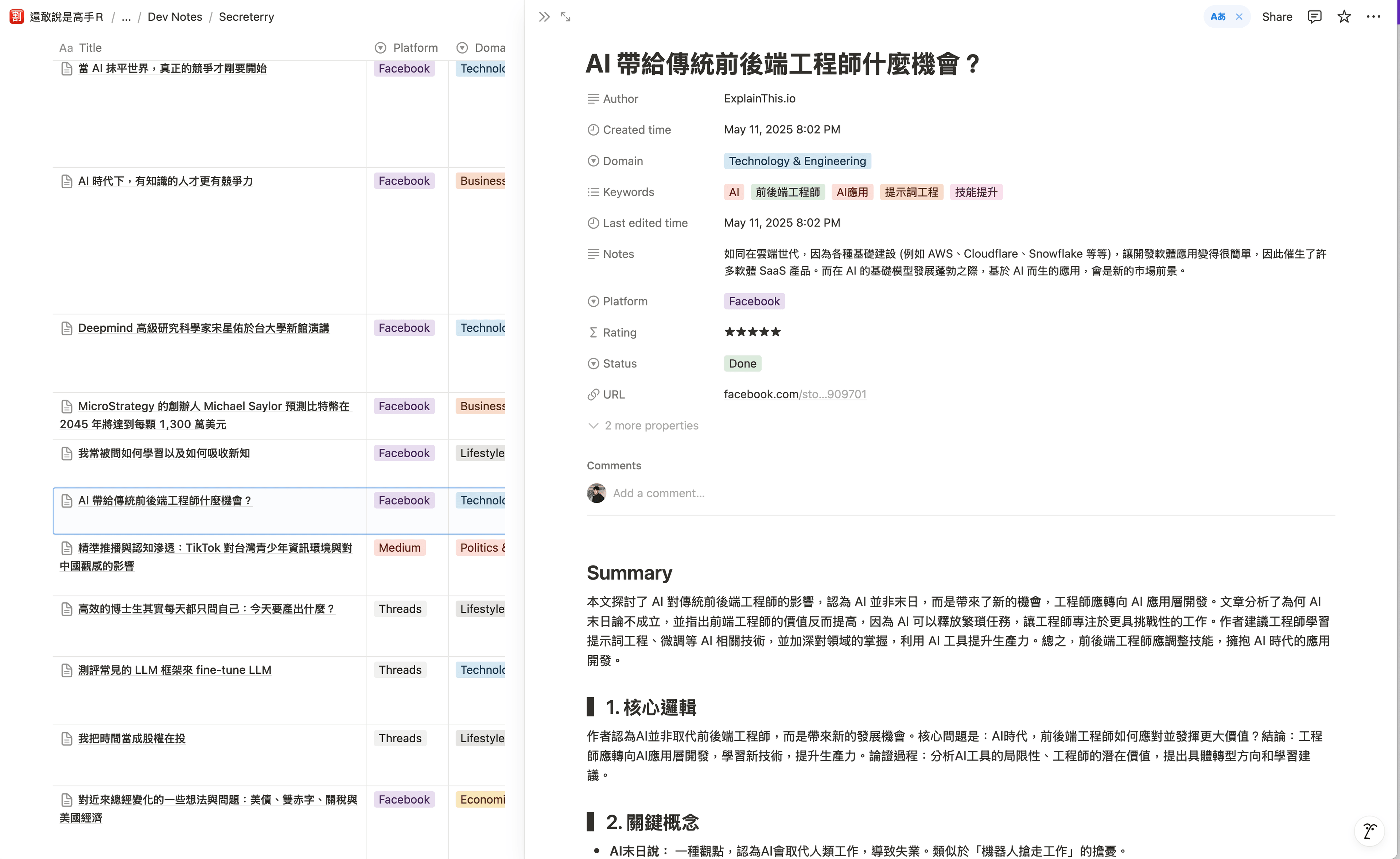Collapse the side peek with the double-chevron icon
This screenshot has height=859, width=1400.
pos(544,16)
